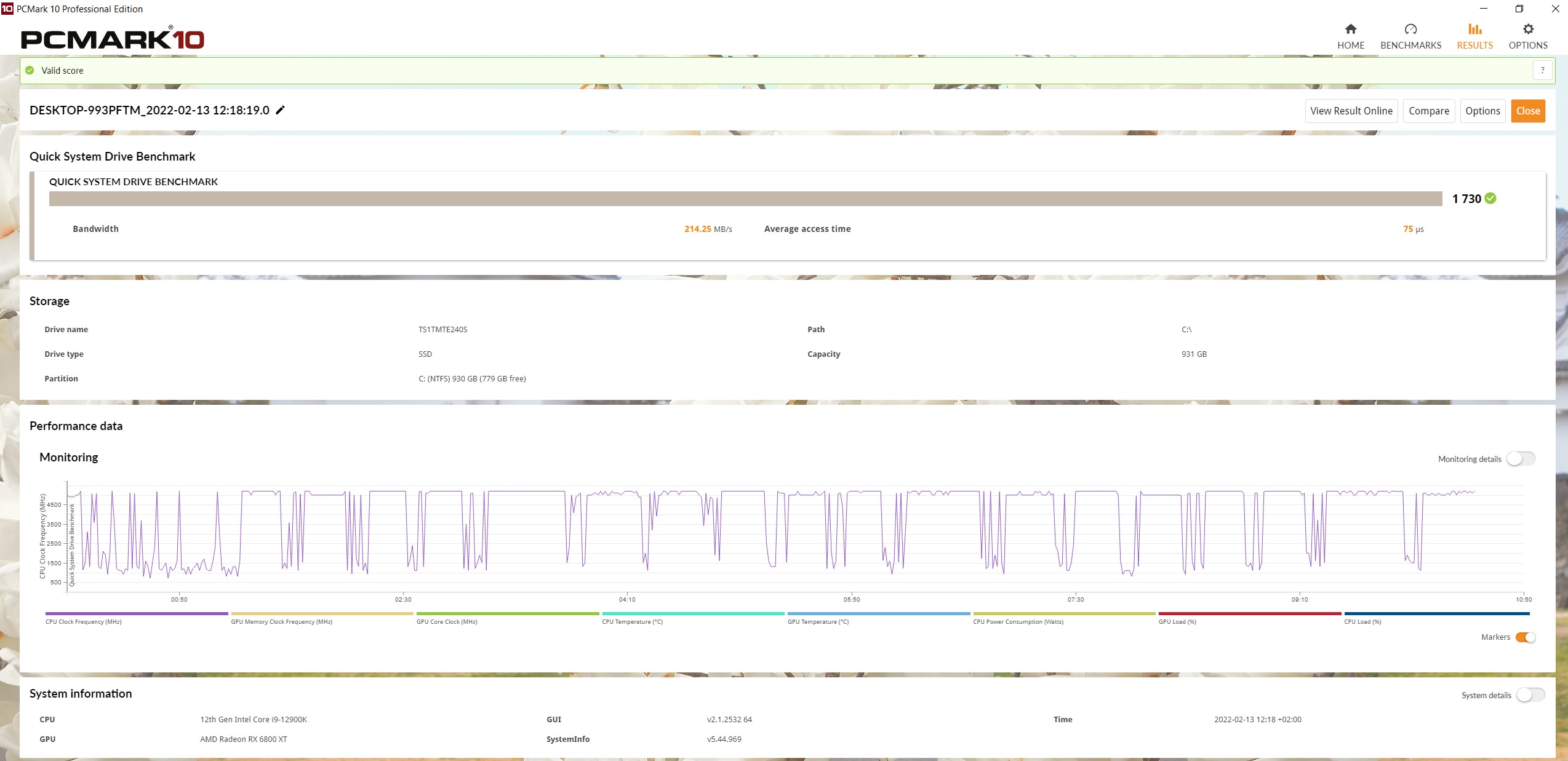
Task: Open the Options gear icon
Action: tap(1527, 30)
